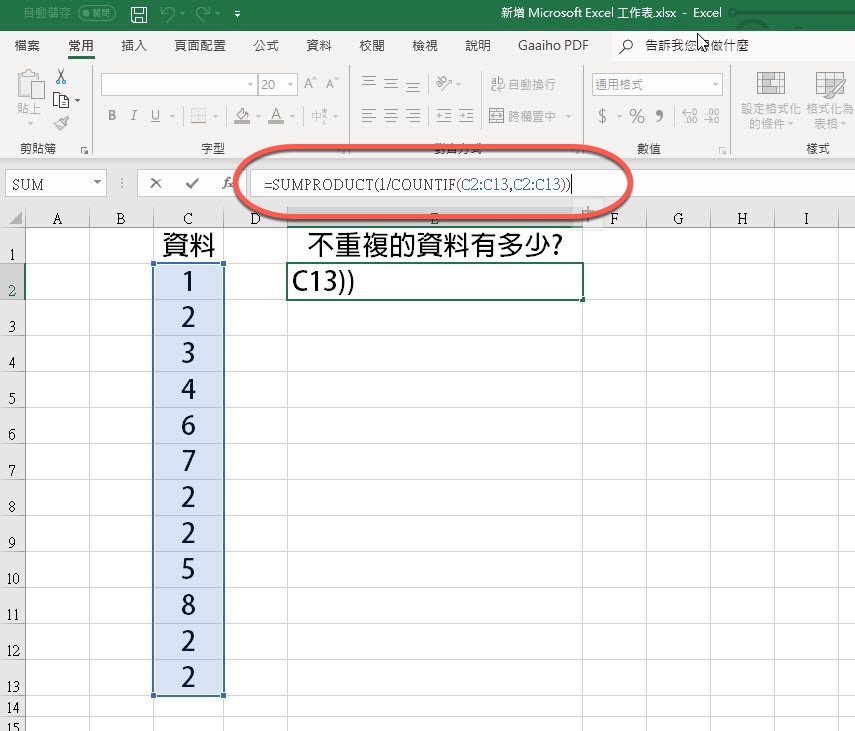Click the percent style icon
Image resolution: width=855 pixels, height=731 pixels.
[636, 116]
